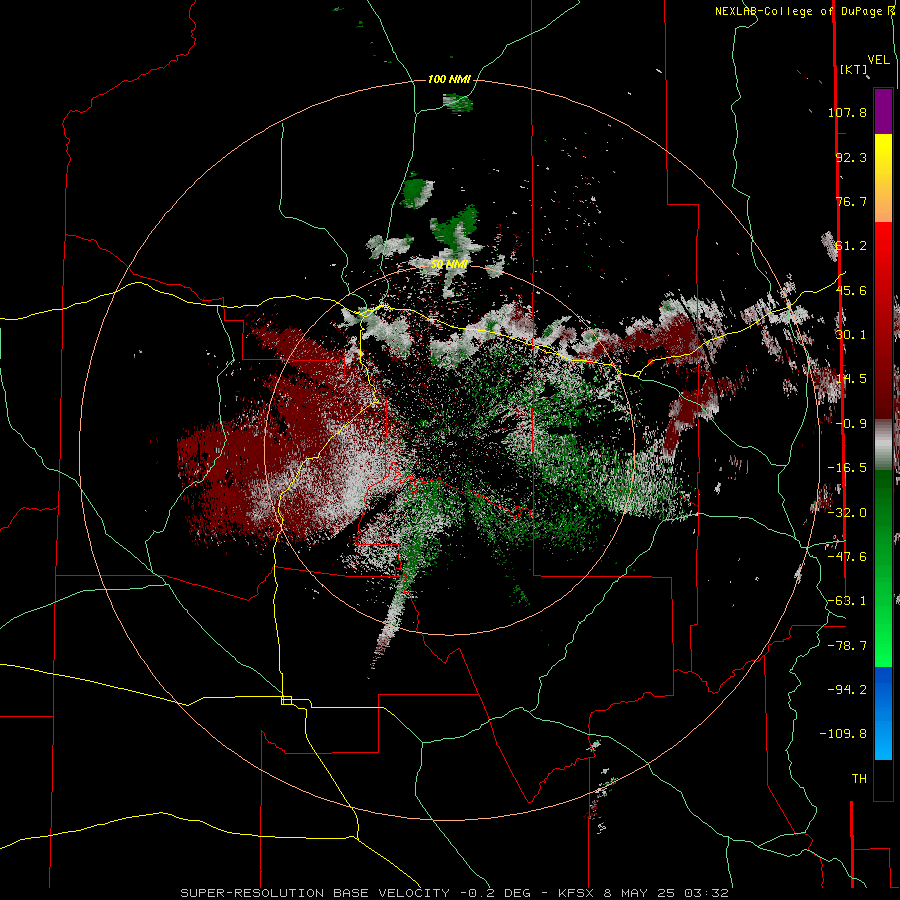Image resolution: width=900 pixels, height=900 pixels.
Task: Click the -0.9 legend value
Action: click(851, 424)
